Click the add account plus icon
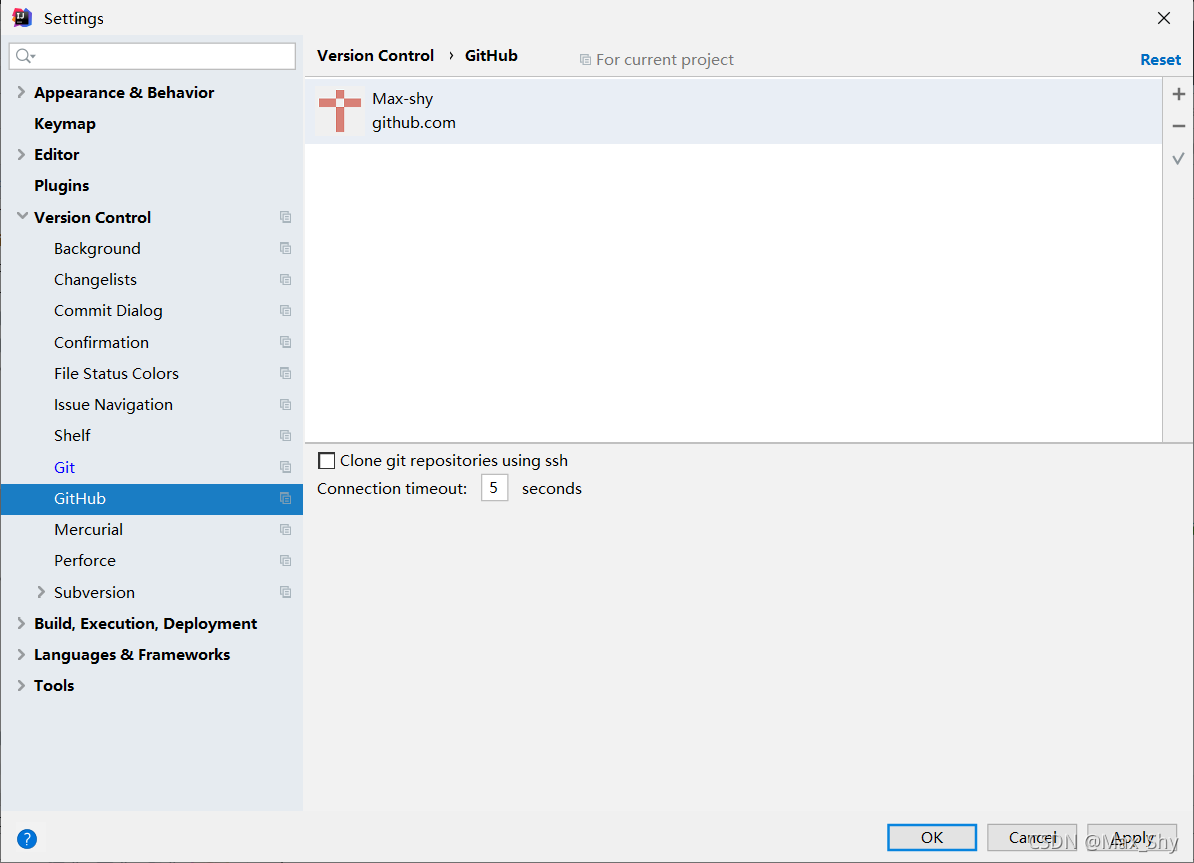Viewport: 1194px width, 863px height. tap(1178, 94)
